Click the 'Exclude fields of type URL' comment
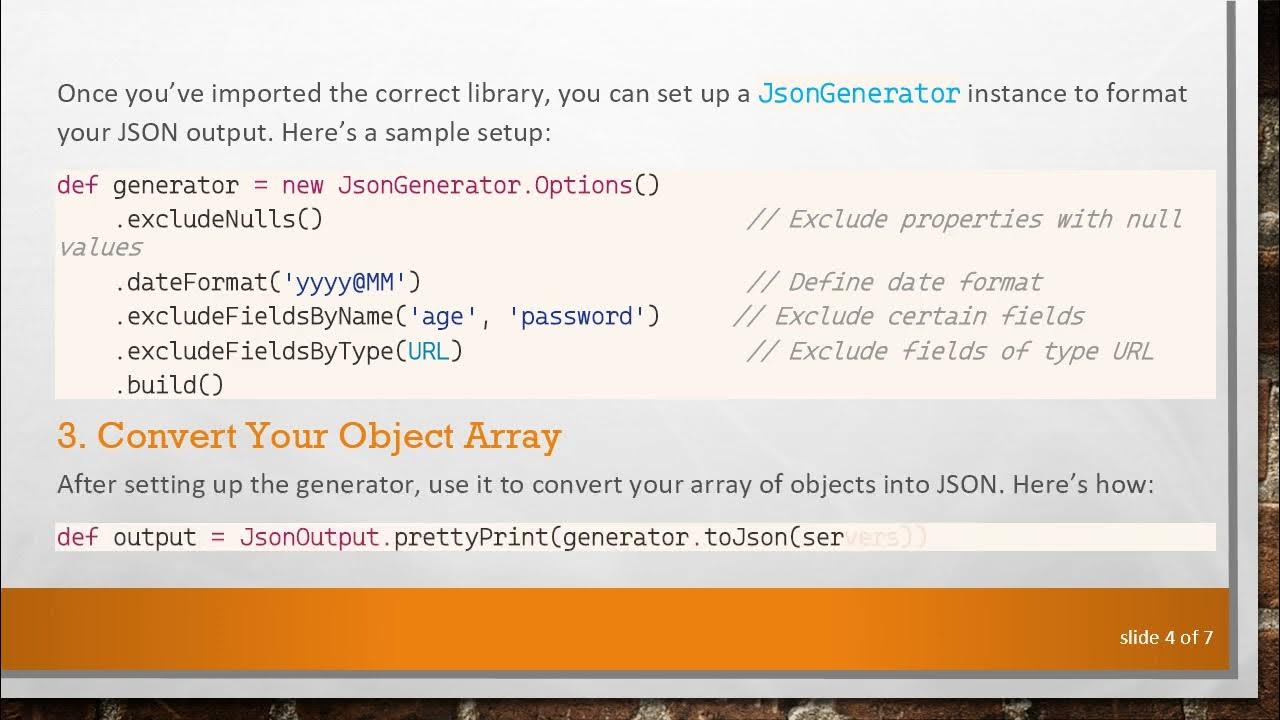This screenshot has width=1280, height=720. click(x=949, y=351)
